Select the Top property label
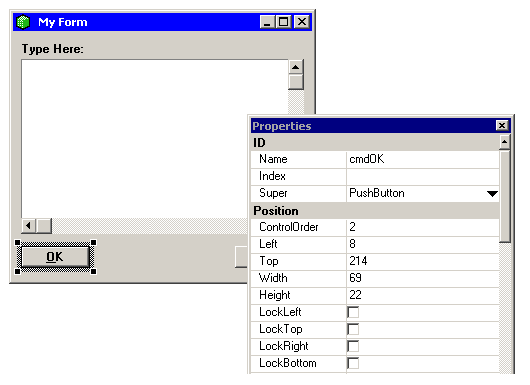The image size is (530, 385). click(x=269, y=261)
